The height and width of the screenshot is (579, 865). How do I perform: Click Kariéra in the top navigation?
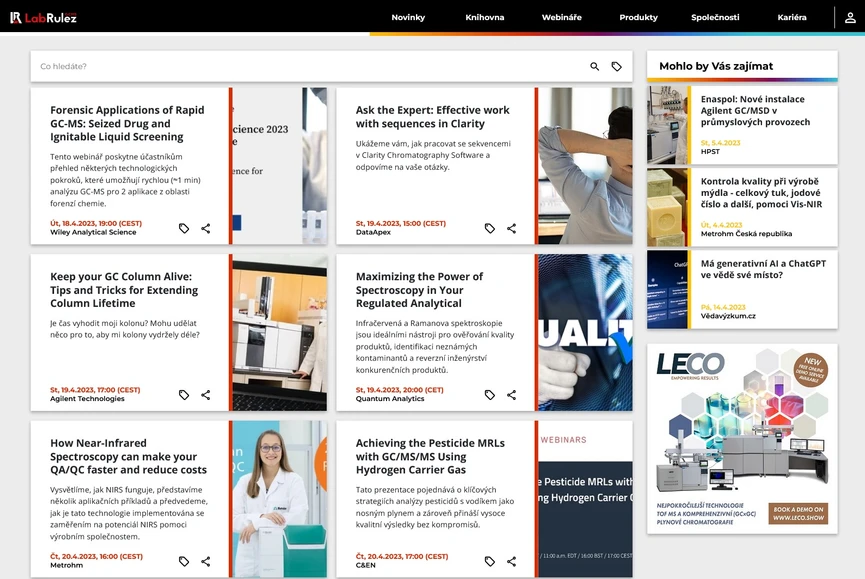[x=792, y=16]
